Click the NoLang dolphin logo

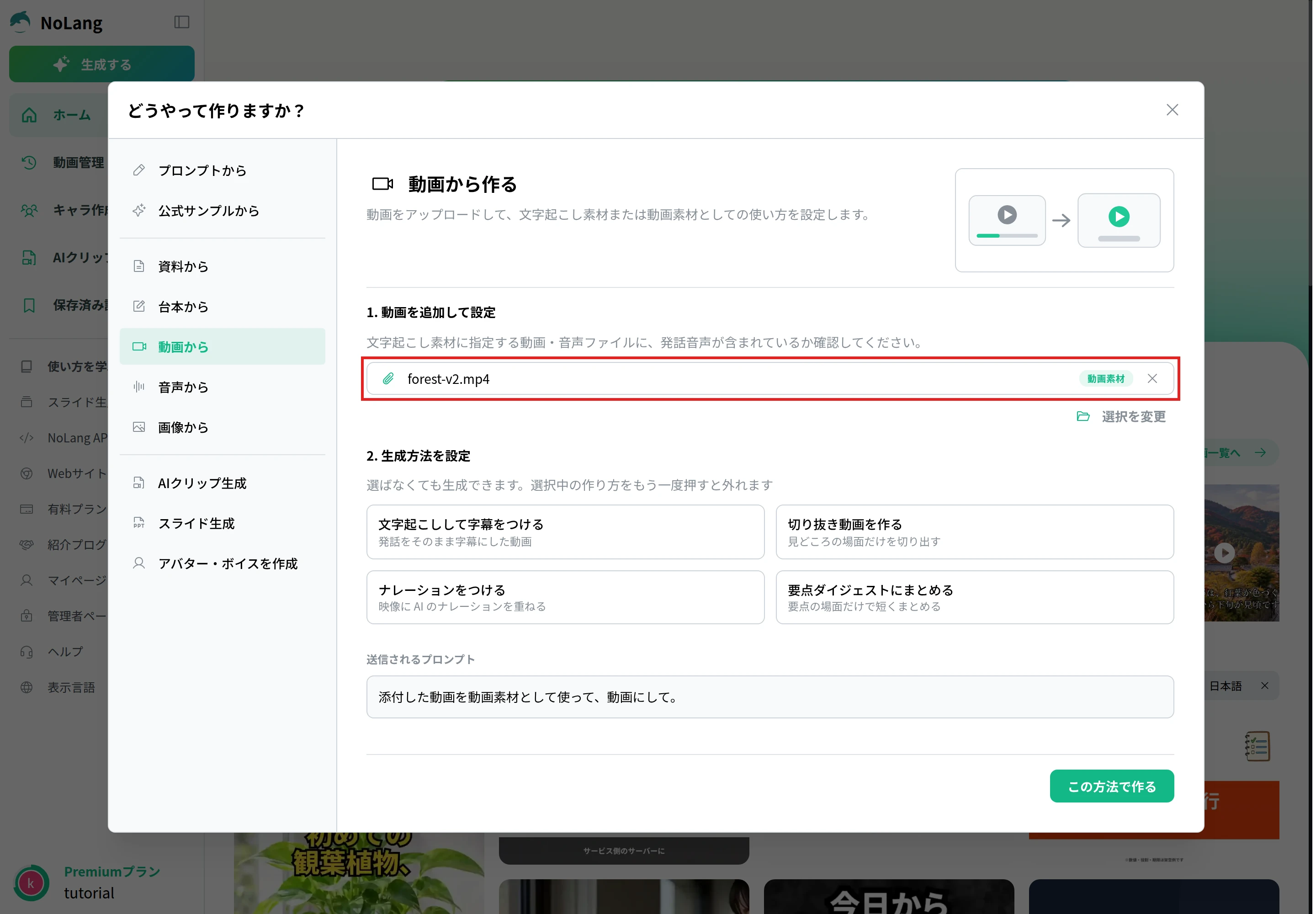tap(21, 22)
